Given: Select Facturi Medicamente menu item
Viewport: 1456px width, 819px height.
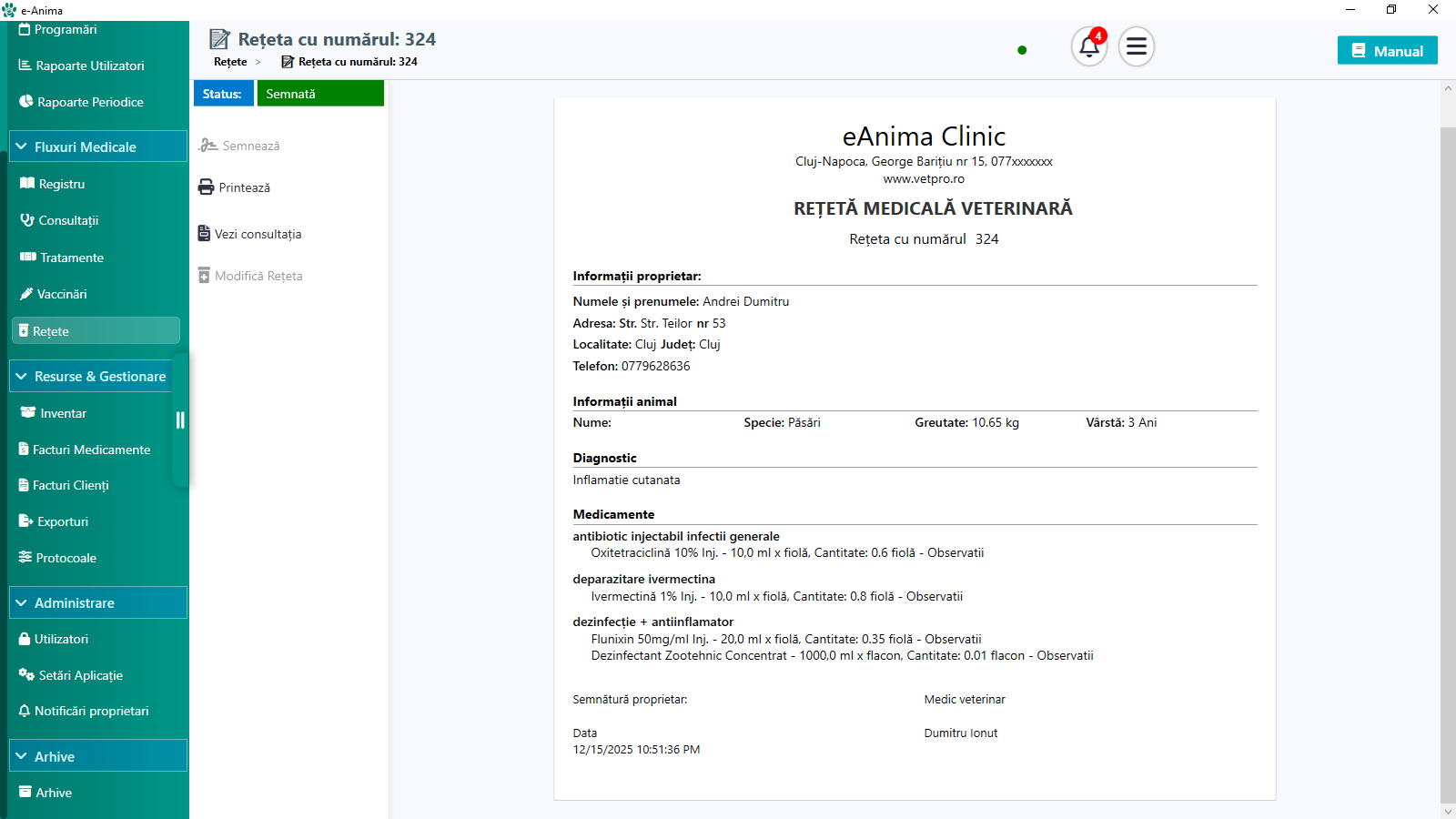Looking at the screenshot, I should click(91, 450).
